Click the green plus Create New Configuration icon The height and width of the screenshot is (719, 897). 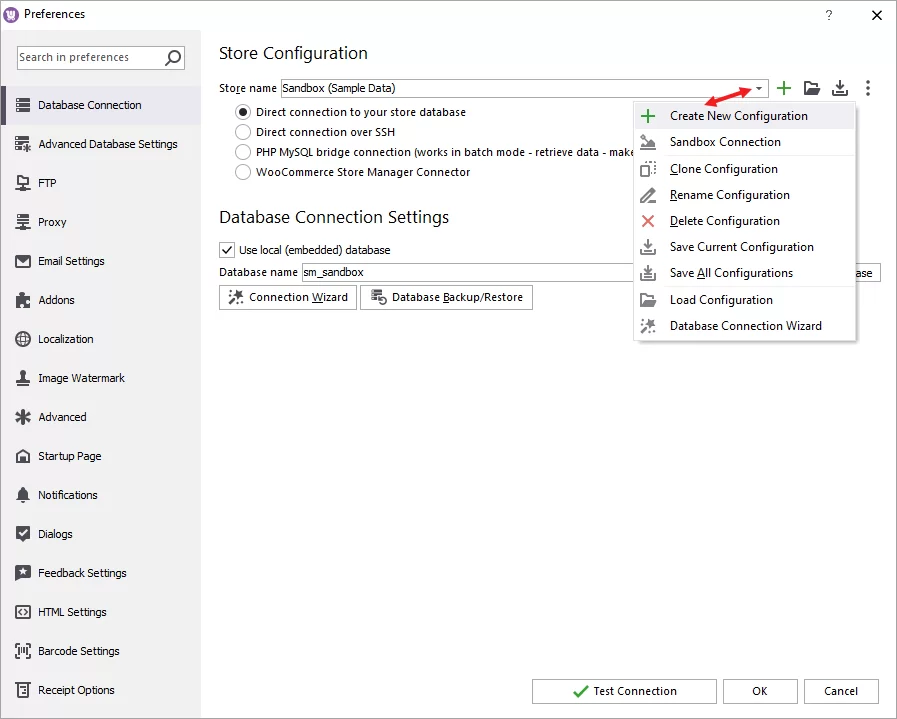pyautogui.click(x=784, y=88)
